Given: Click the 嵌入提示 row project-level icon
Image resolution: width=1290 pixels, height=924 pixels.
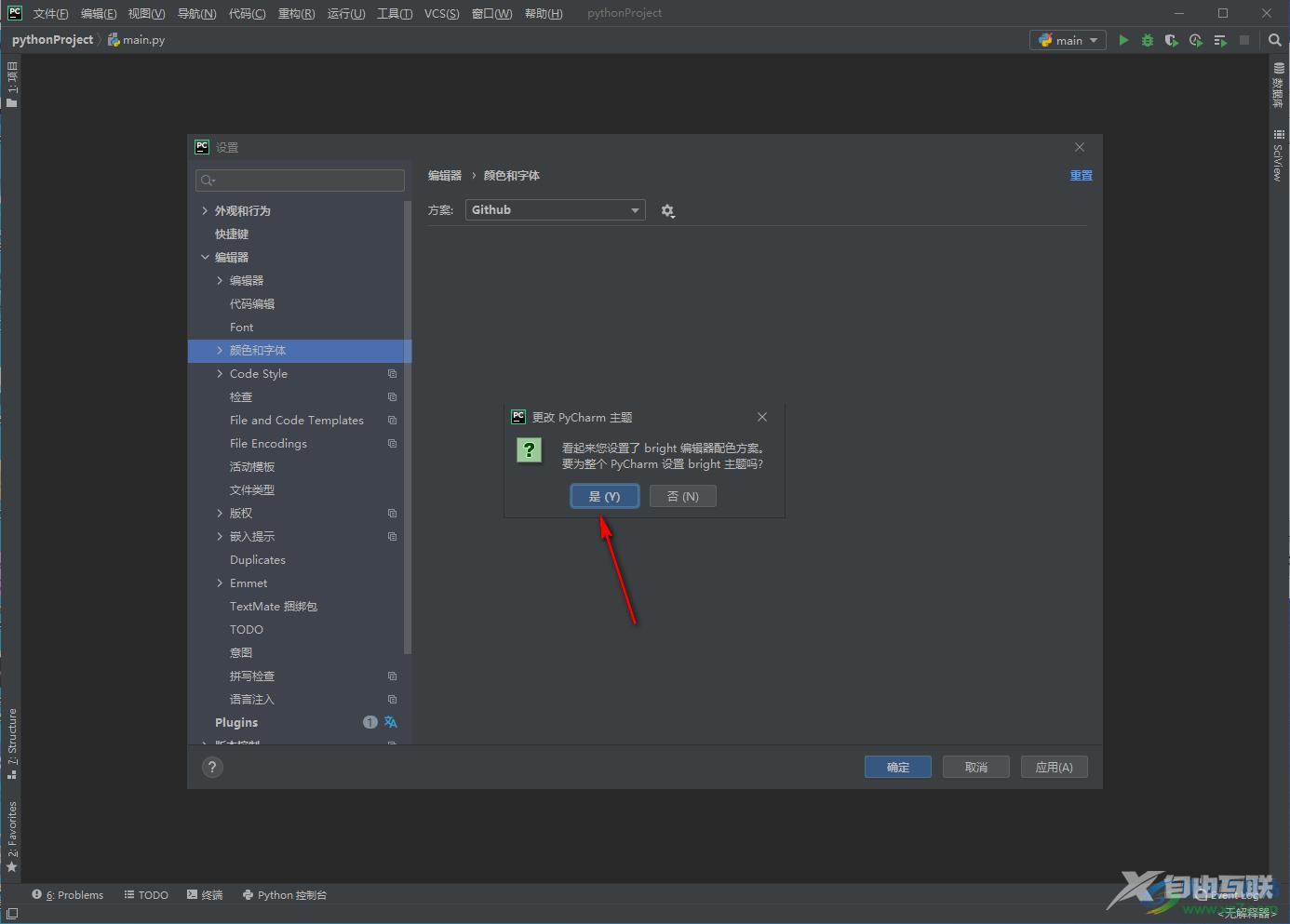Looking at the screenshot, I should 392,537.
